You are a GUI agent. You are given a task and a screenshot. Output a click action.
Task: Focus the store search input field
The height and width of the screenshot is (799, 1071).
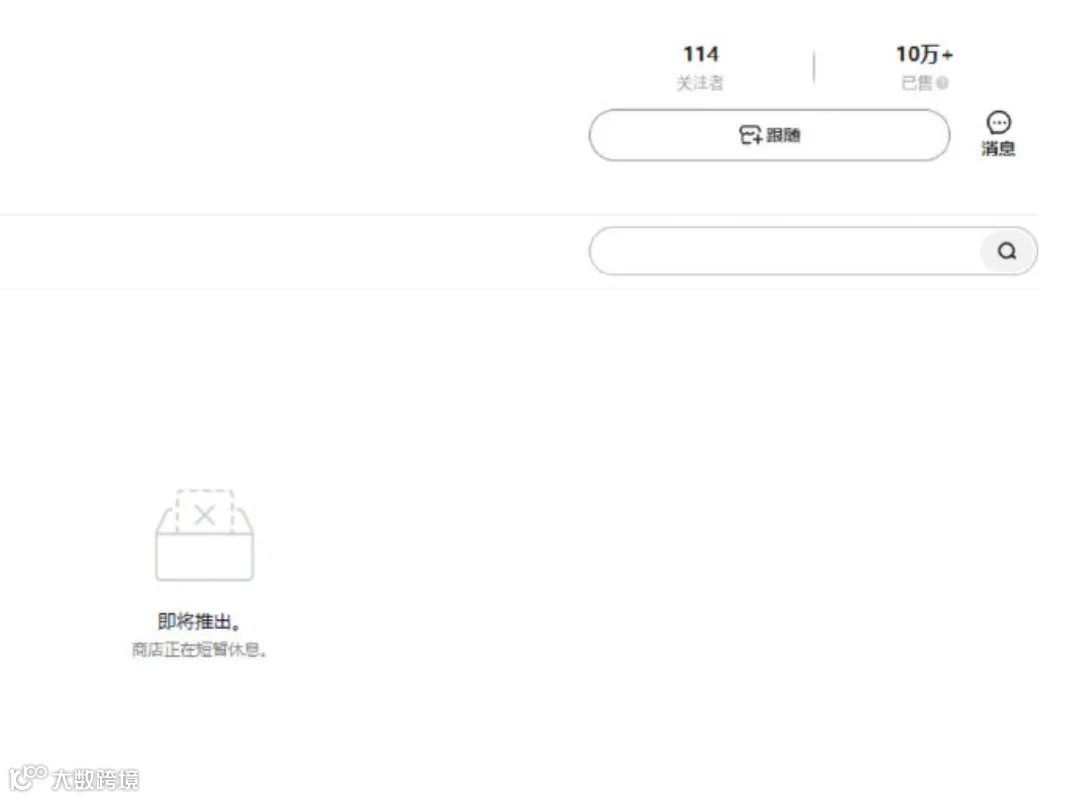(785, 251)
